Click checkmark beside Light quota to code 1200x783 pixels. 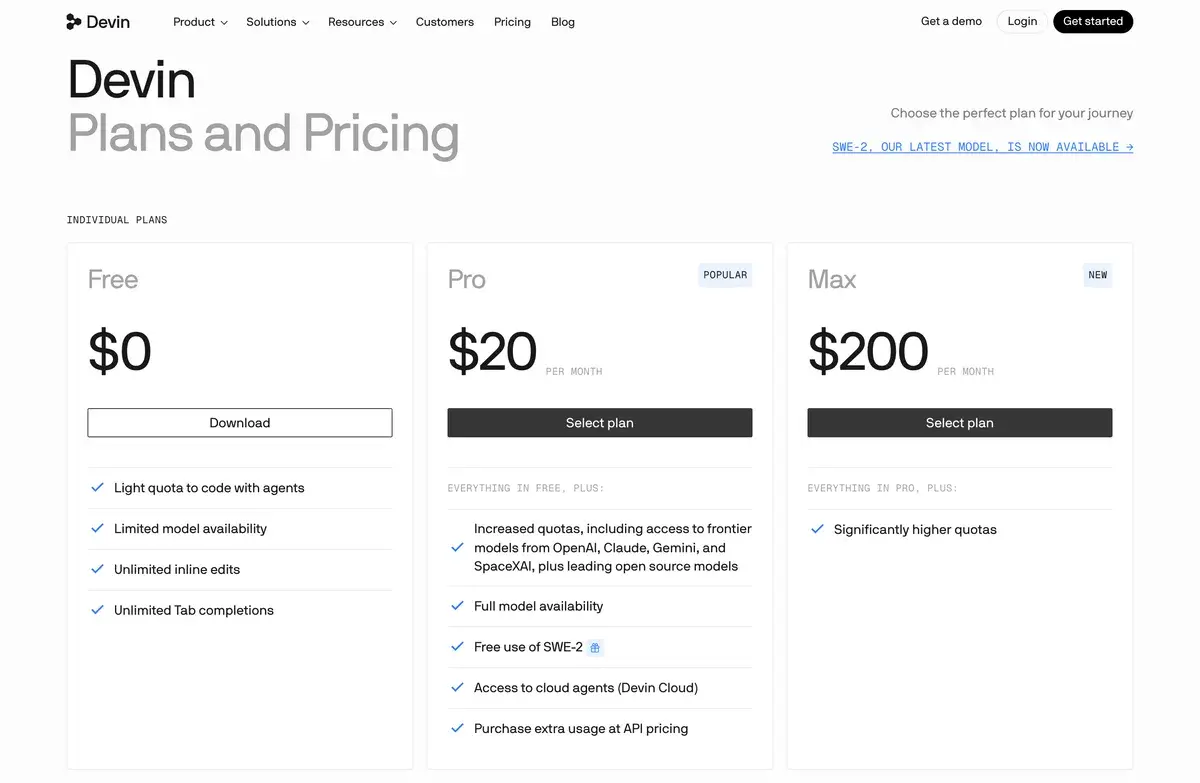[x=97, y=488]
